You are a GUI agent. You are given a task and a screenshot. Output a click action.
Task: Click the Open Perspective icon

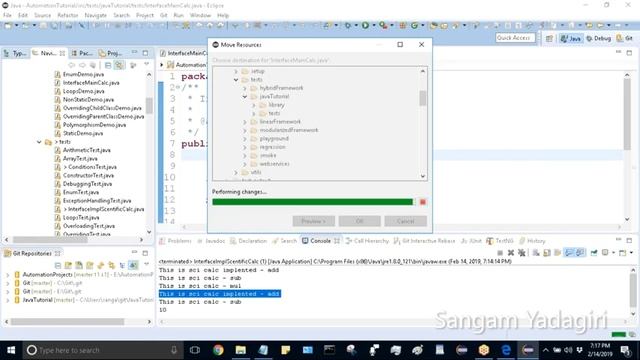pos(549,38)
